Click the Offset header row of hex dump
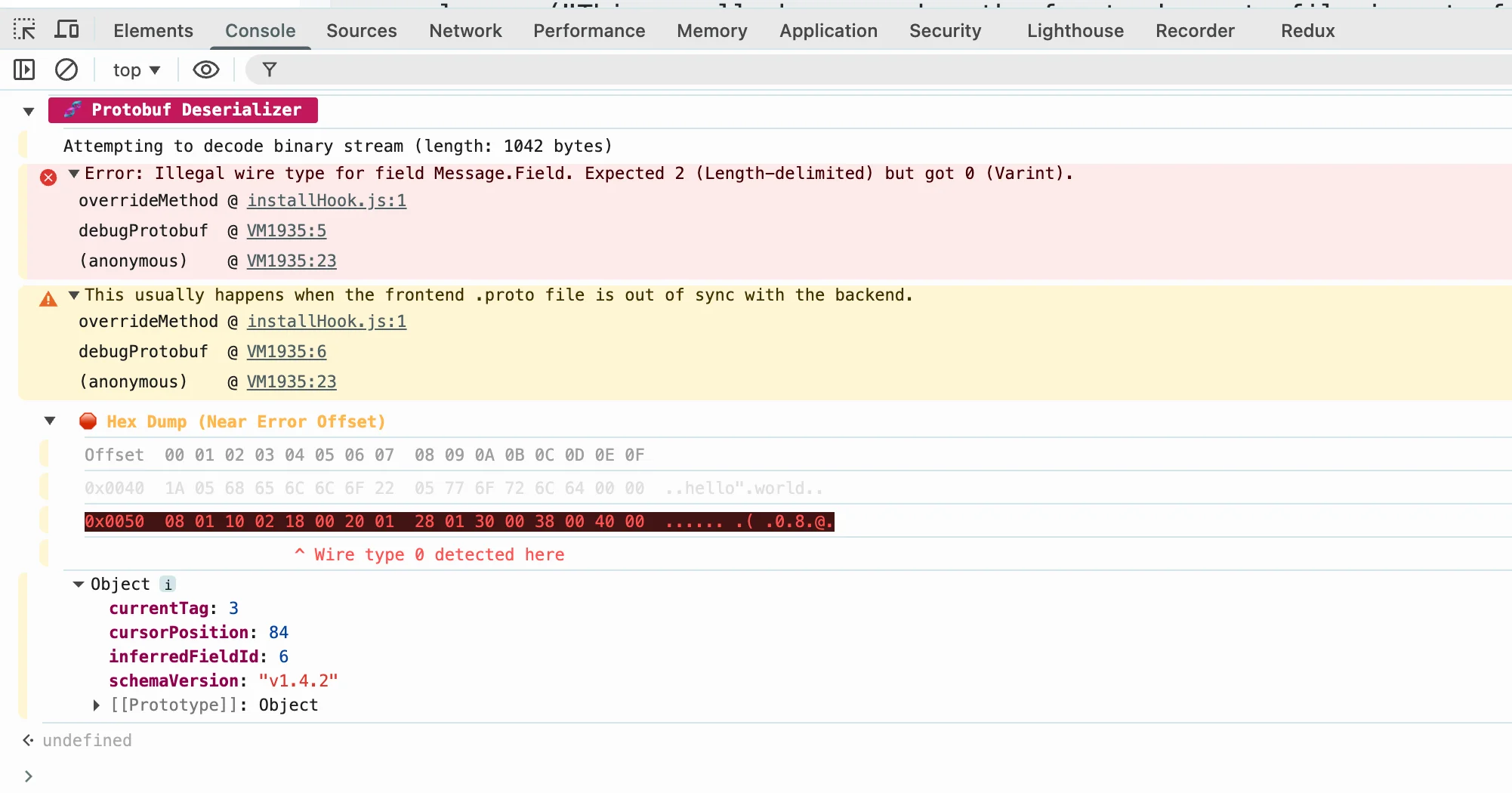The width and height of the screenshot is (1512, 793). coord(364,455)
